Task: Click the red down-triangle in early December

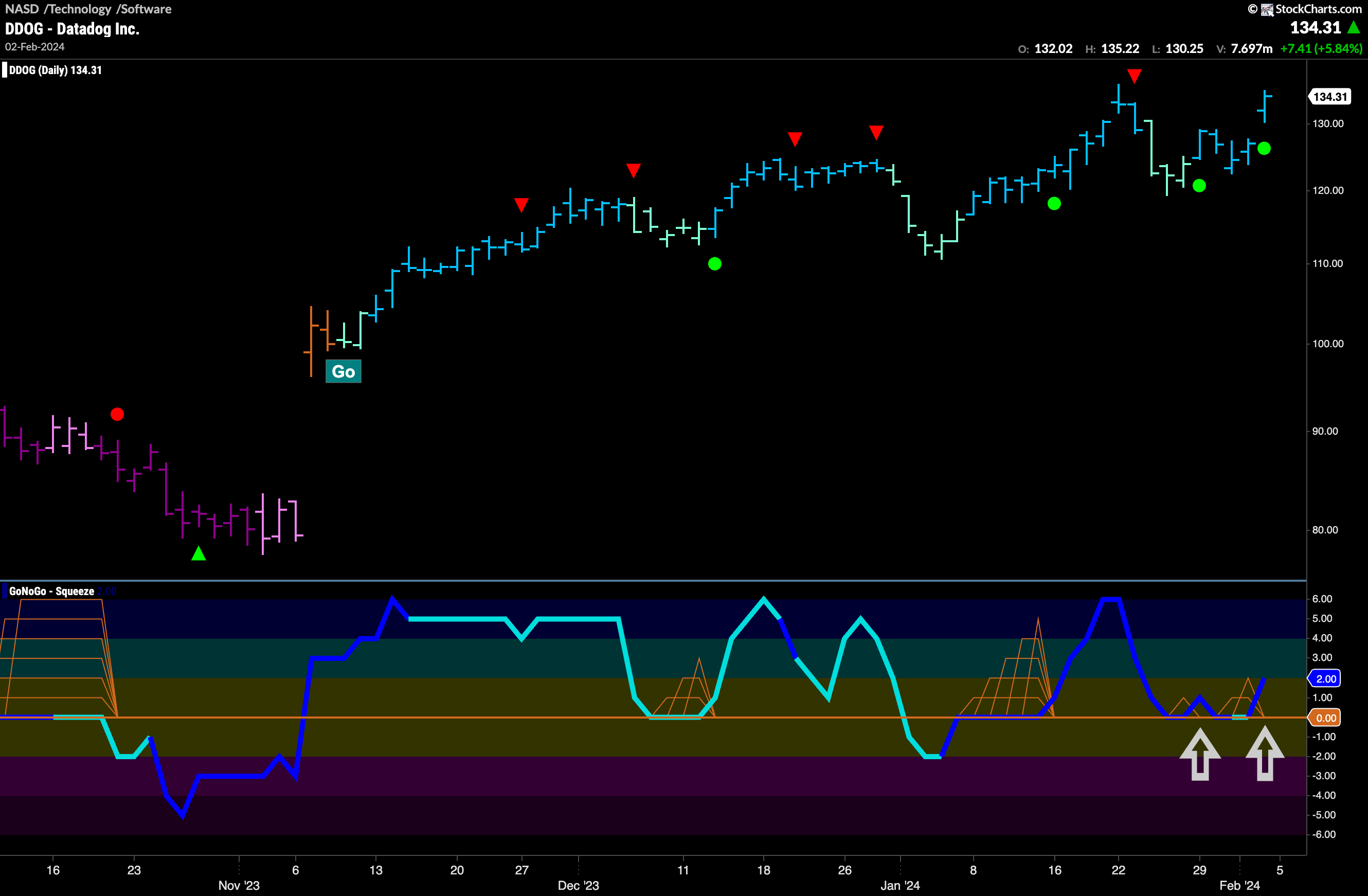Action: (x=634, y=170)
